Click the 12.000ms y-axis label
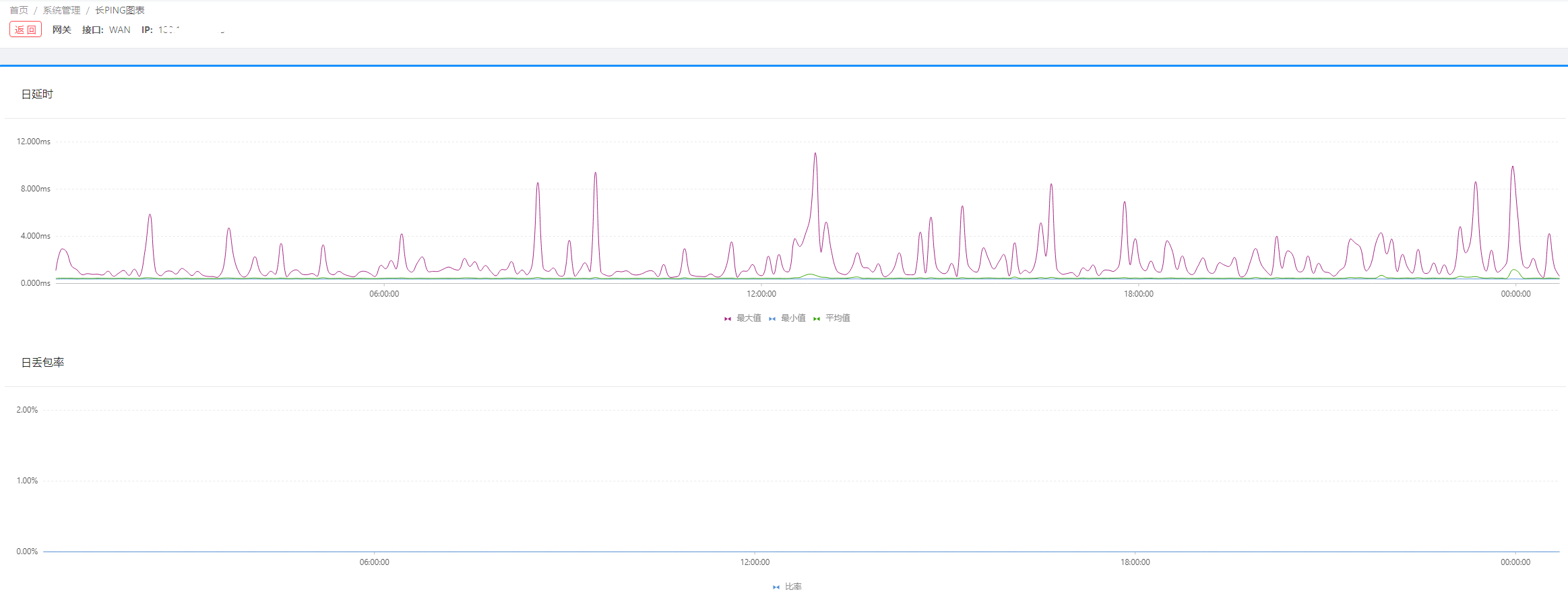The image size is (1568, 594). click(34, 142)
